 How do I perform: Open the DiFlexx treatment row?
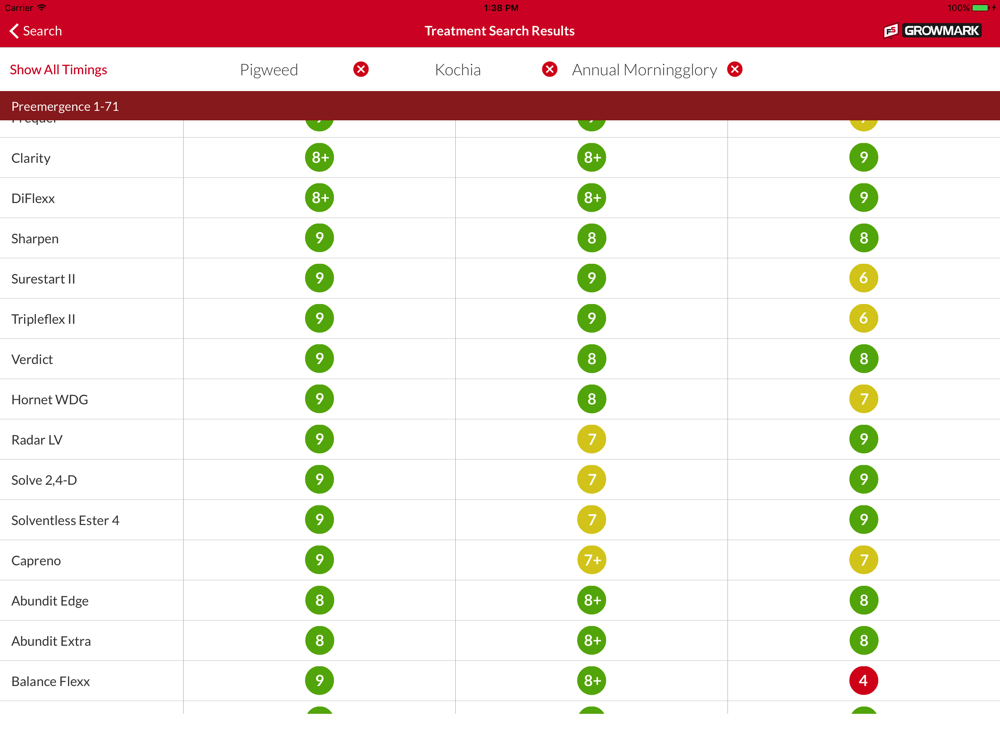point(500,198)
